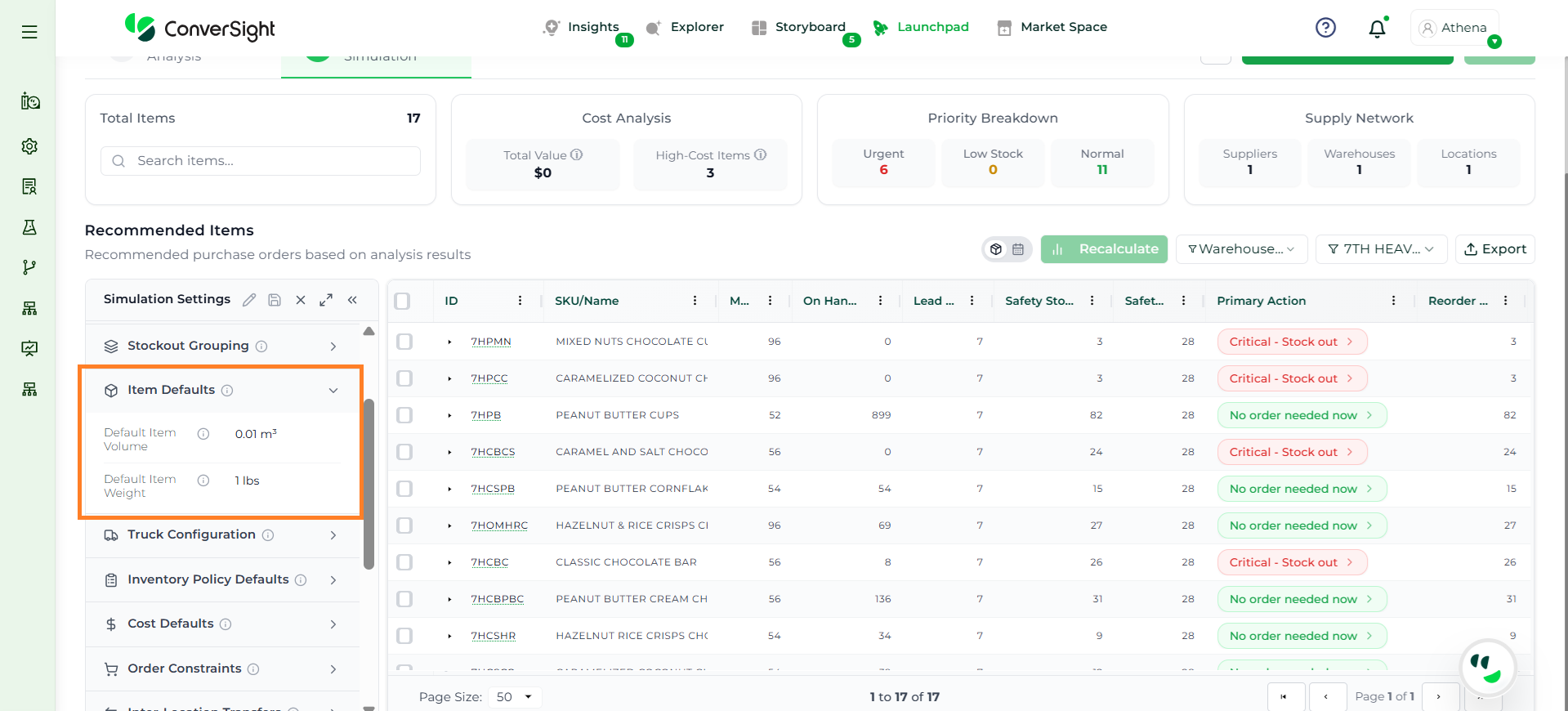Open the hamburger menu in sidebar
The height and width of the screenshot is (711, 1568).
[x=29, y=32]
